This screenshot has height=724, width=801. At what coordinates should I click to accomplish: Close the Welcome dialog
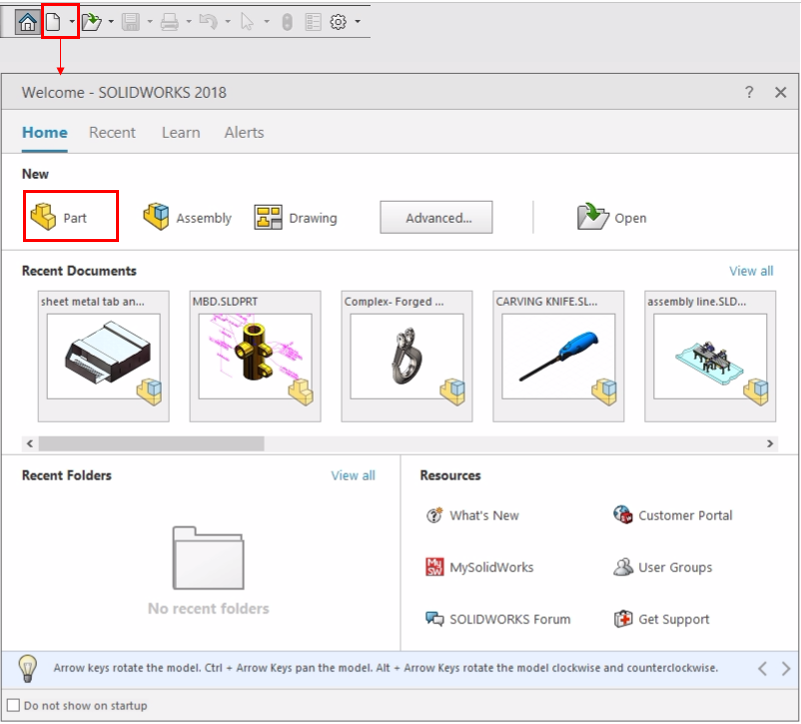click(781, 92)
